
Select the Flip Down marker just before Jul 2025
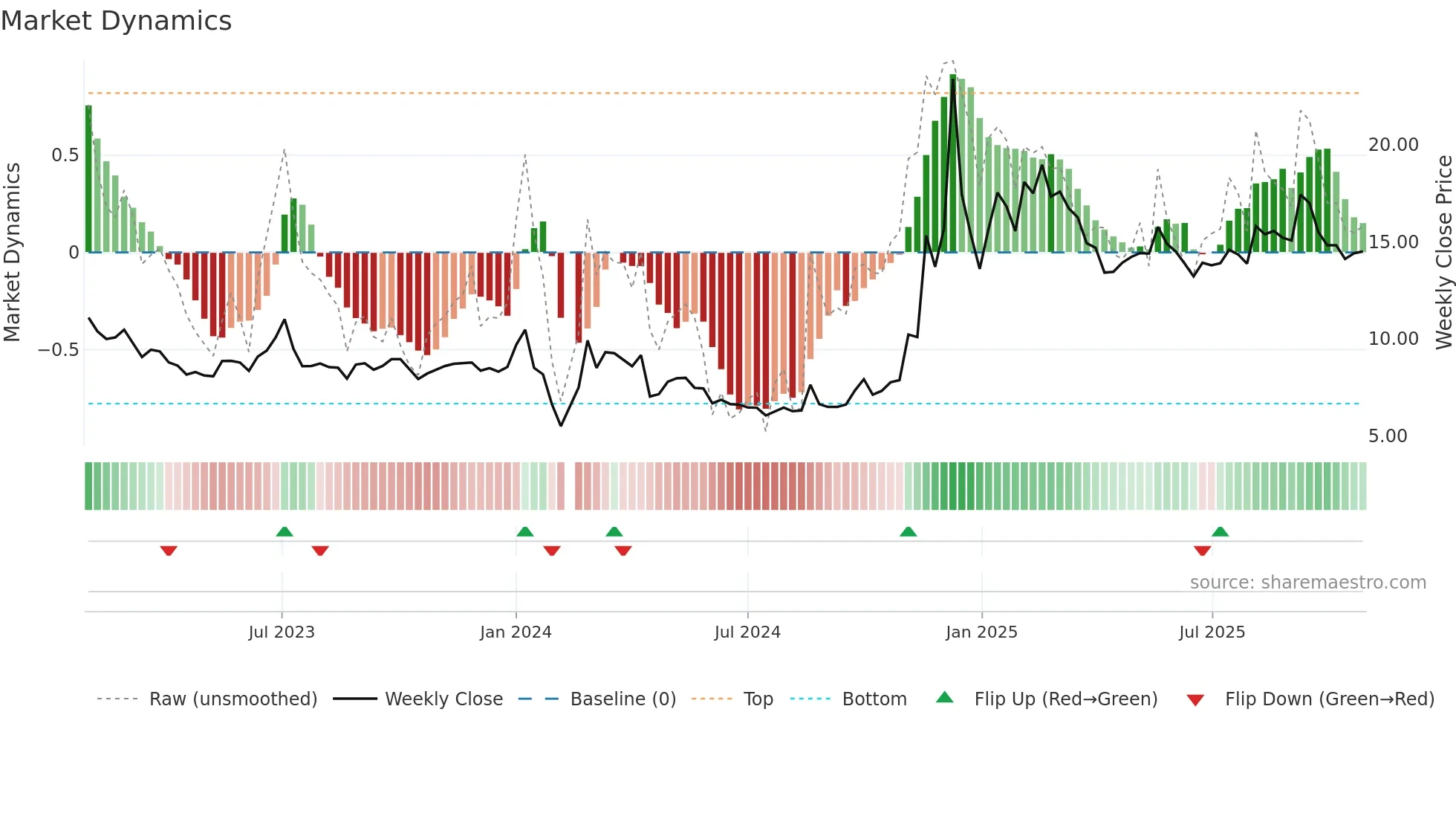tap(1203, 551)
